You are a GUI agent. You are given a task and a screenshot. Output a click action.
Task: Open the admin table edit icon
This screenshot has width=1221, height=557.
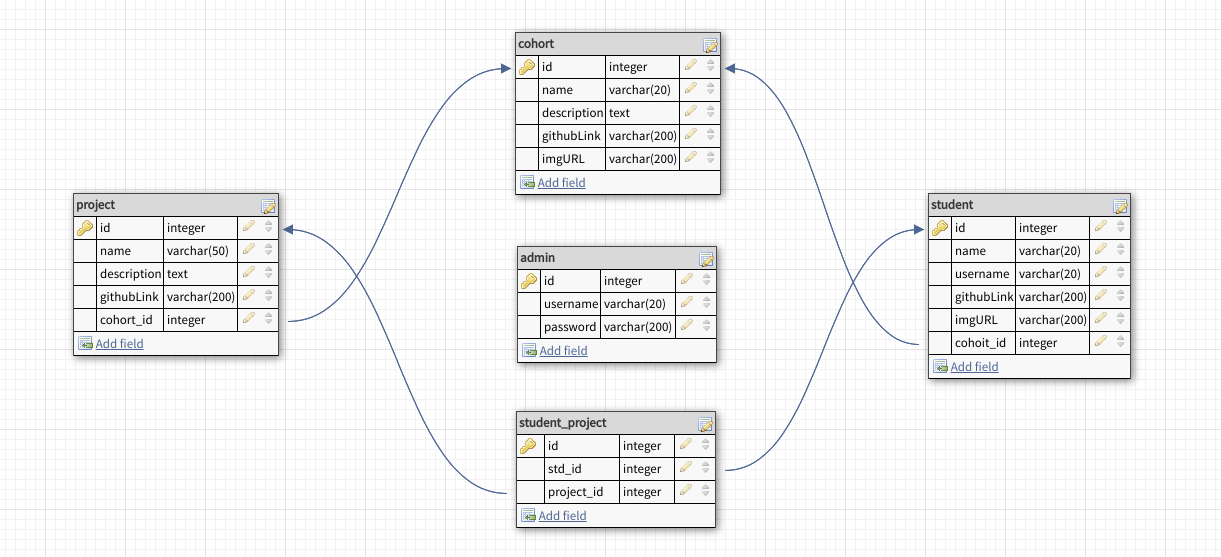coord(706,259)
